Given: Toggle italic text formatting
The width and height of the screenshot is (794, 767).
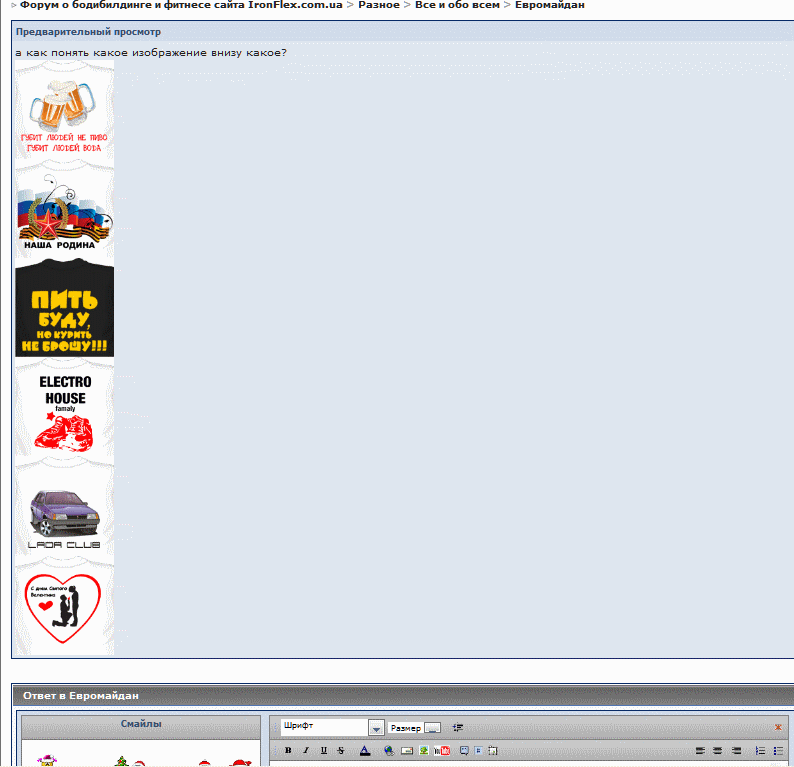Looking at the screenshot, I should 304,750.
